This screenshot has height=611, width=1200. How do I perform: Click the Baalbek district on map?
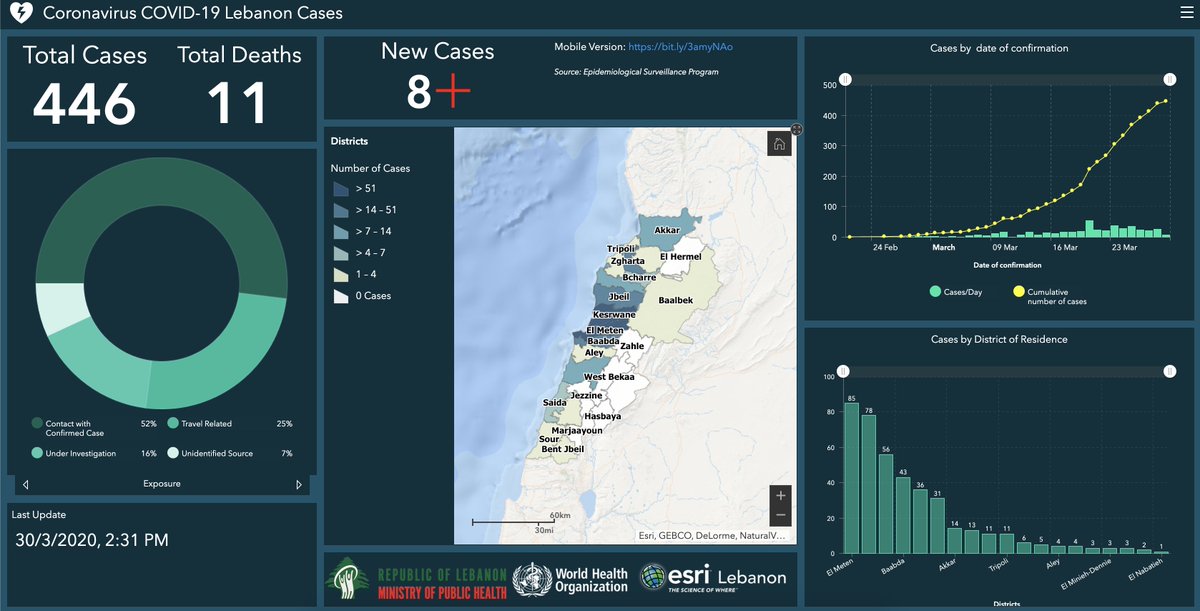click(675, 299)
